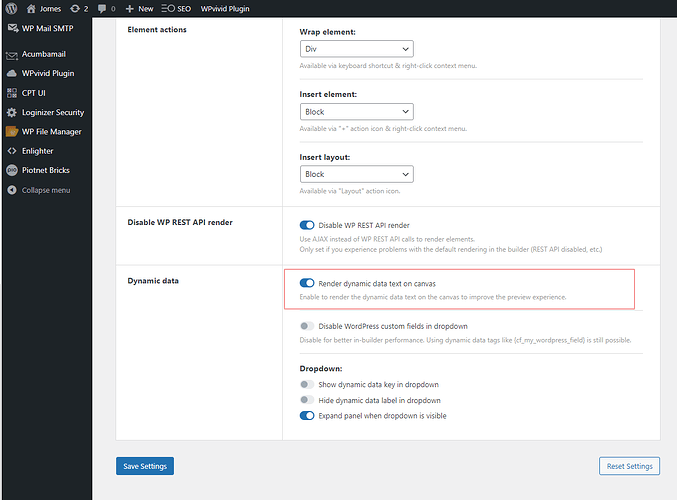Click the updates circular arrows icon

tap(75, 9)
